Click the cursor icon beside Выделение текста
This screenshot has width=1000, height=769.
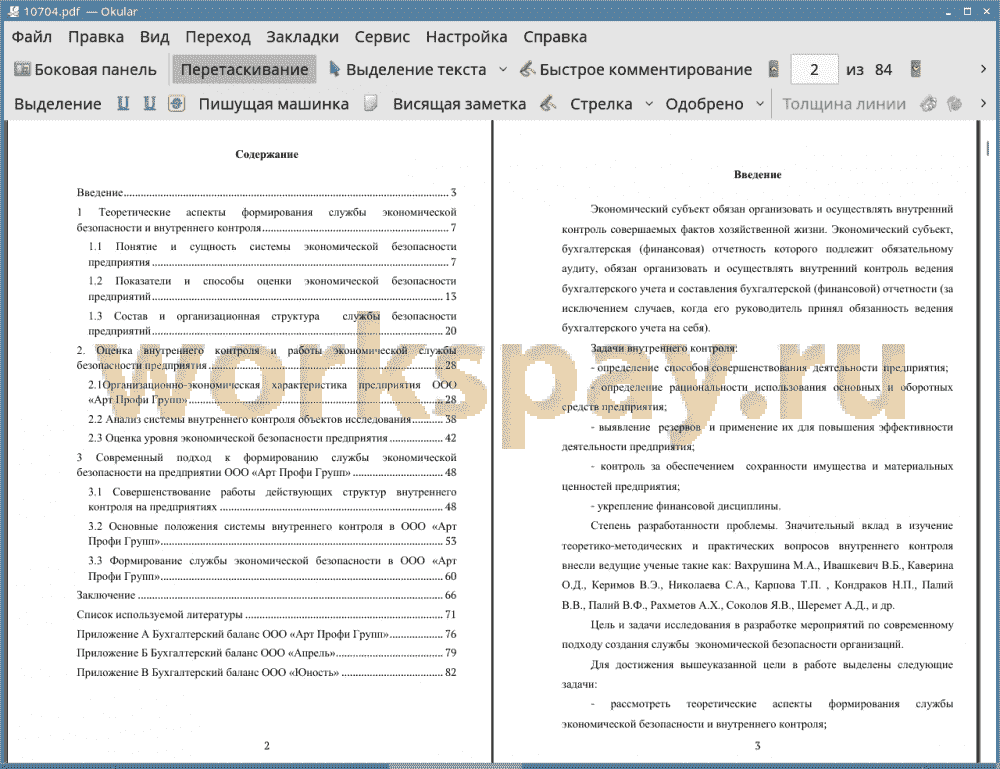335,69
